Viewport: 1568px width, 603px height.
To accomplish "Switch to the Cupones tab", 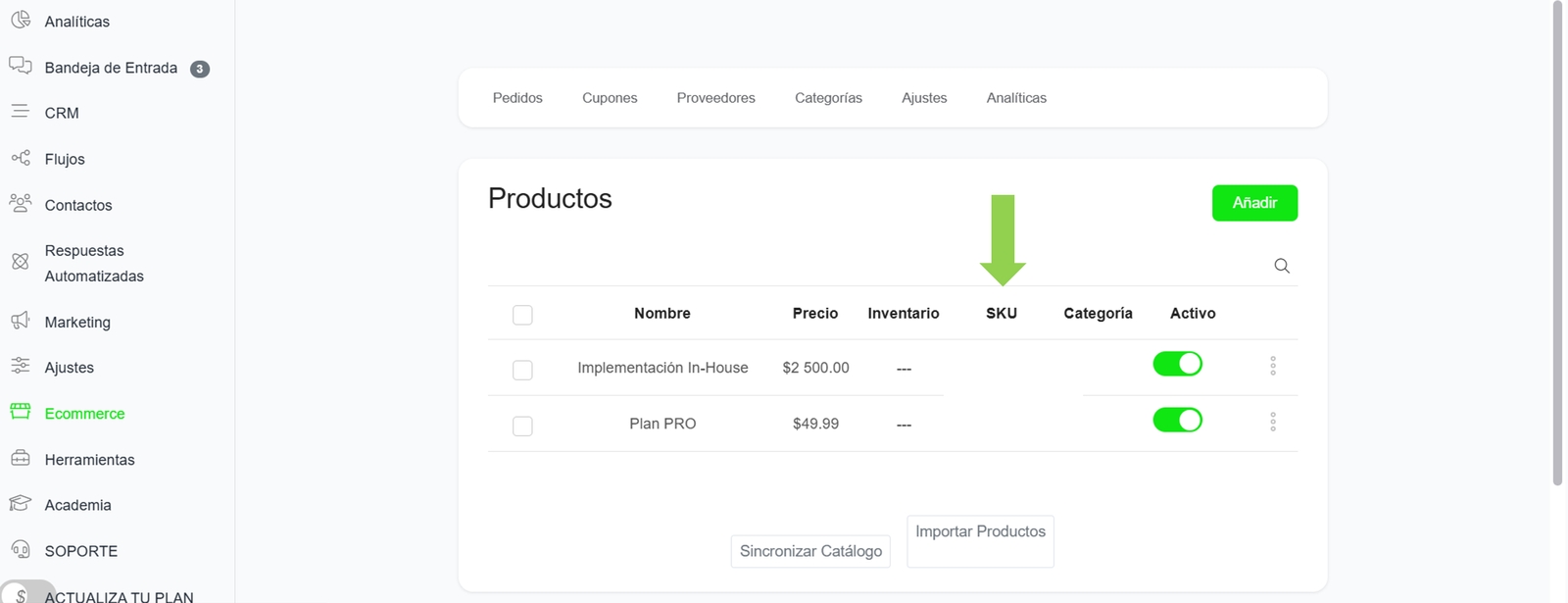I will pos(610,98).
